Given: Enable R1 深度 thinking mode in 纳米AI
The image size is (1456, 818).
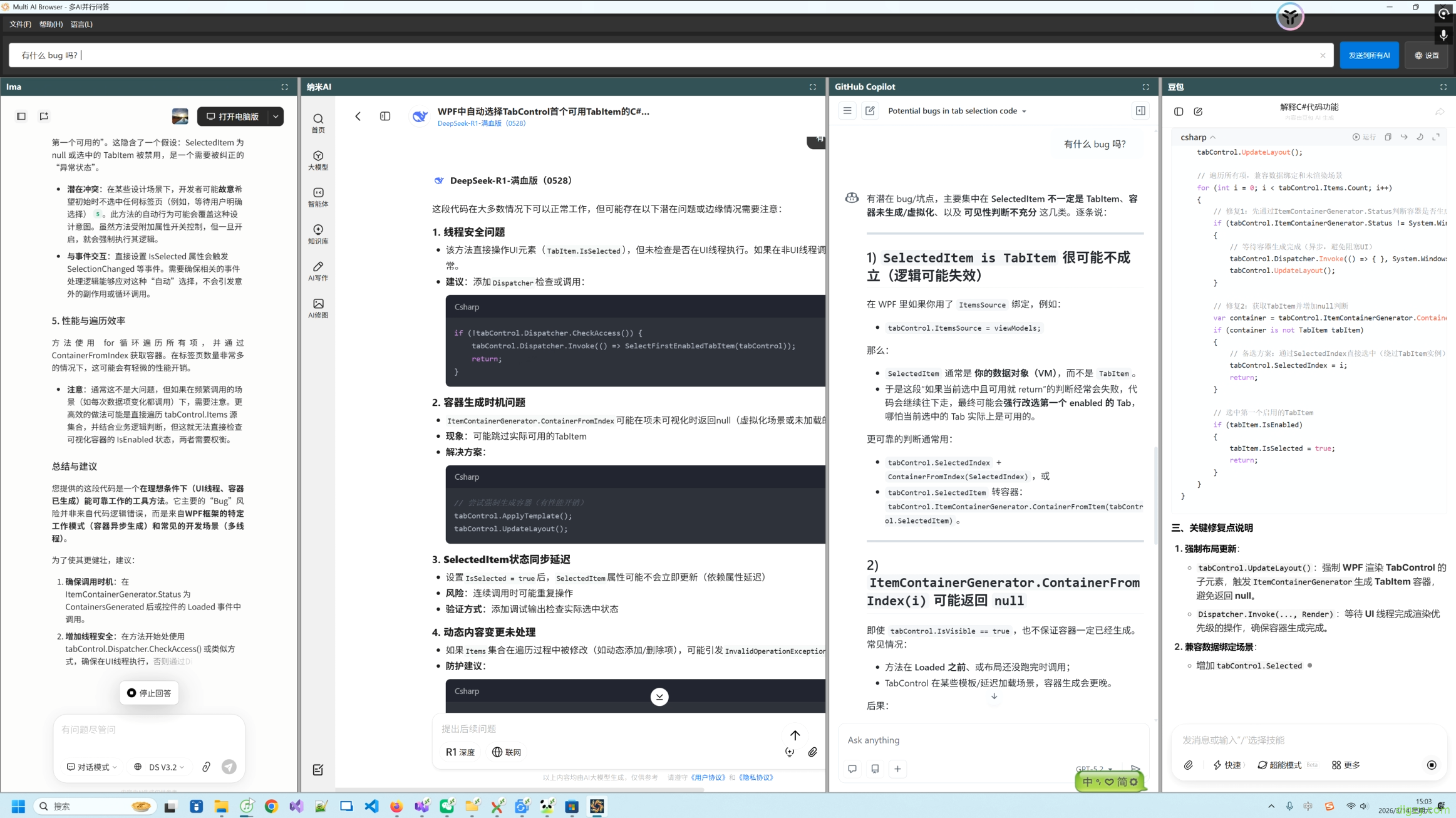Looking at the screenshot, I should click(x=460, y=752).
